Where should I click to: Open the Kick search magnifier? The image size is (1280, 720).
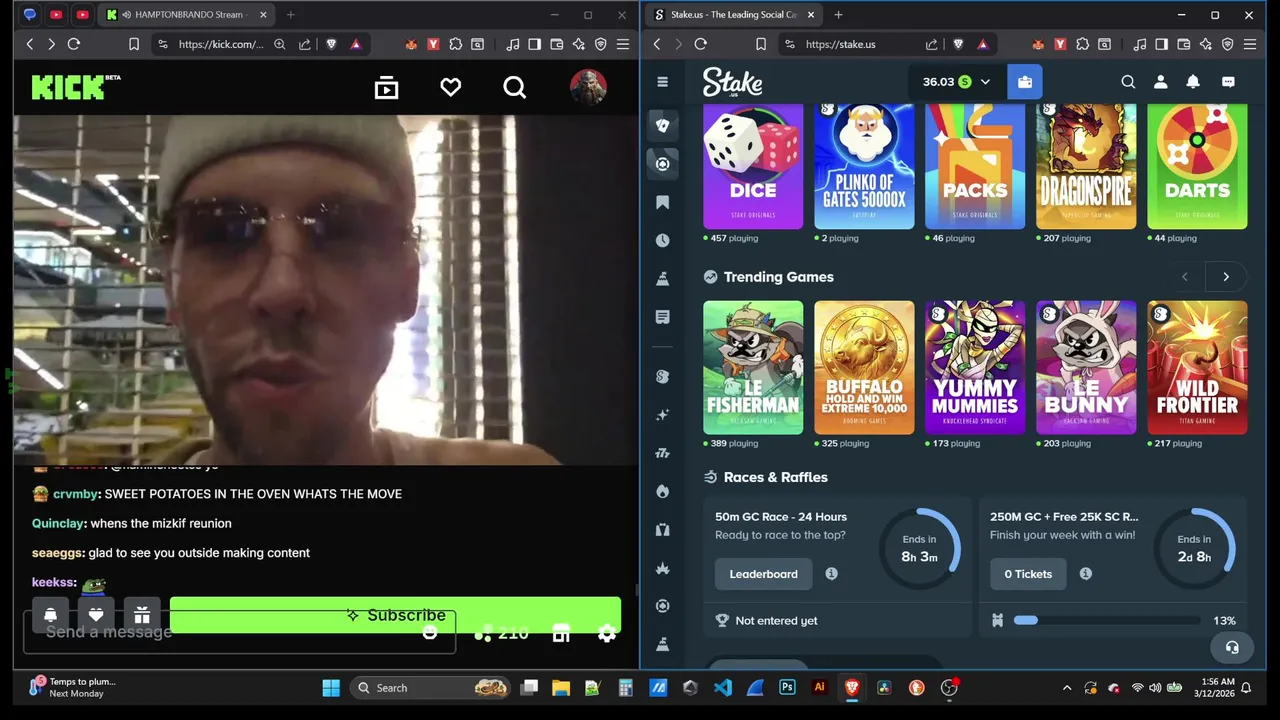tap(515, 88)
